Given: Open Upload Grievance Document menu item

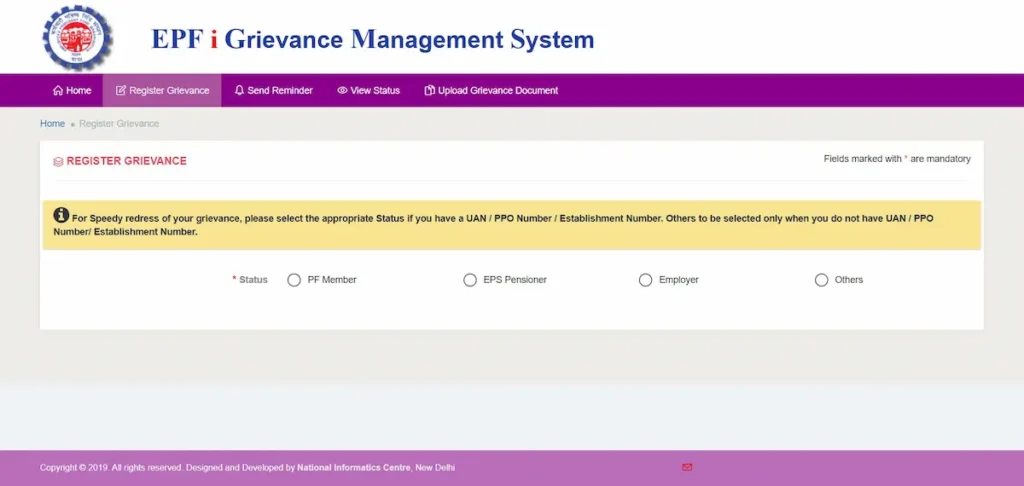Looking at the screenshot, I should (x=491, y=90).
